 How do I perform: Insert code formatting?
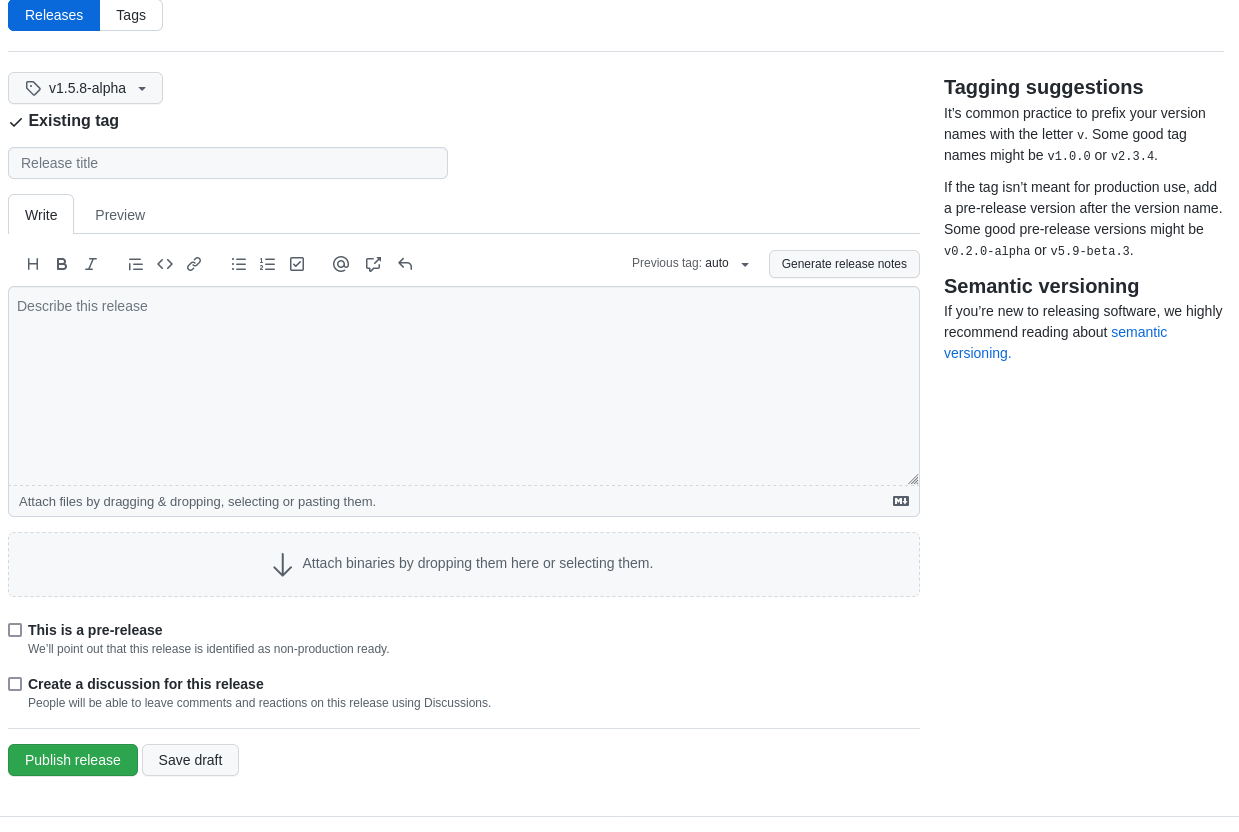pos(165,264)
